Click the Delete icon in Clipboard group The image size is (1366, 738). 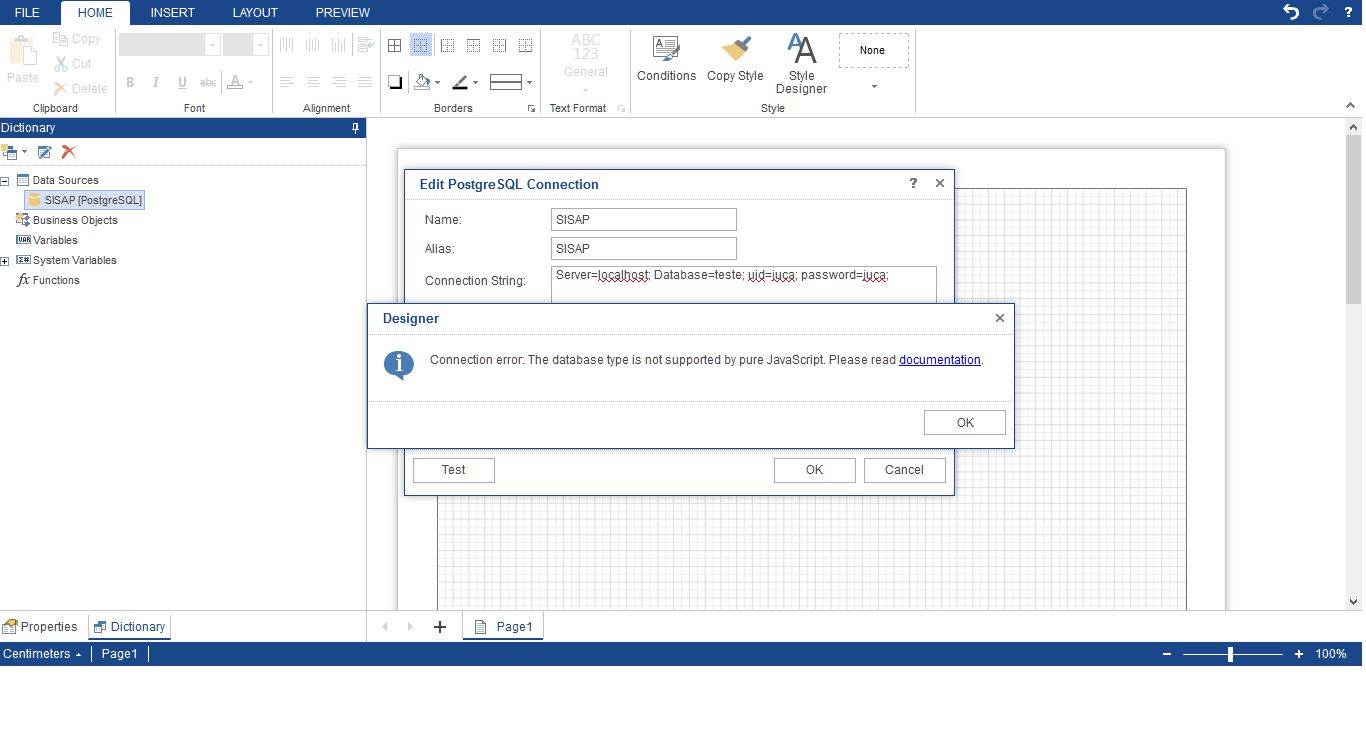pyautogui.click(x=60, y=88)
